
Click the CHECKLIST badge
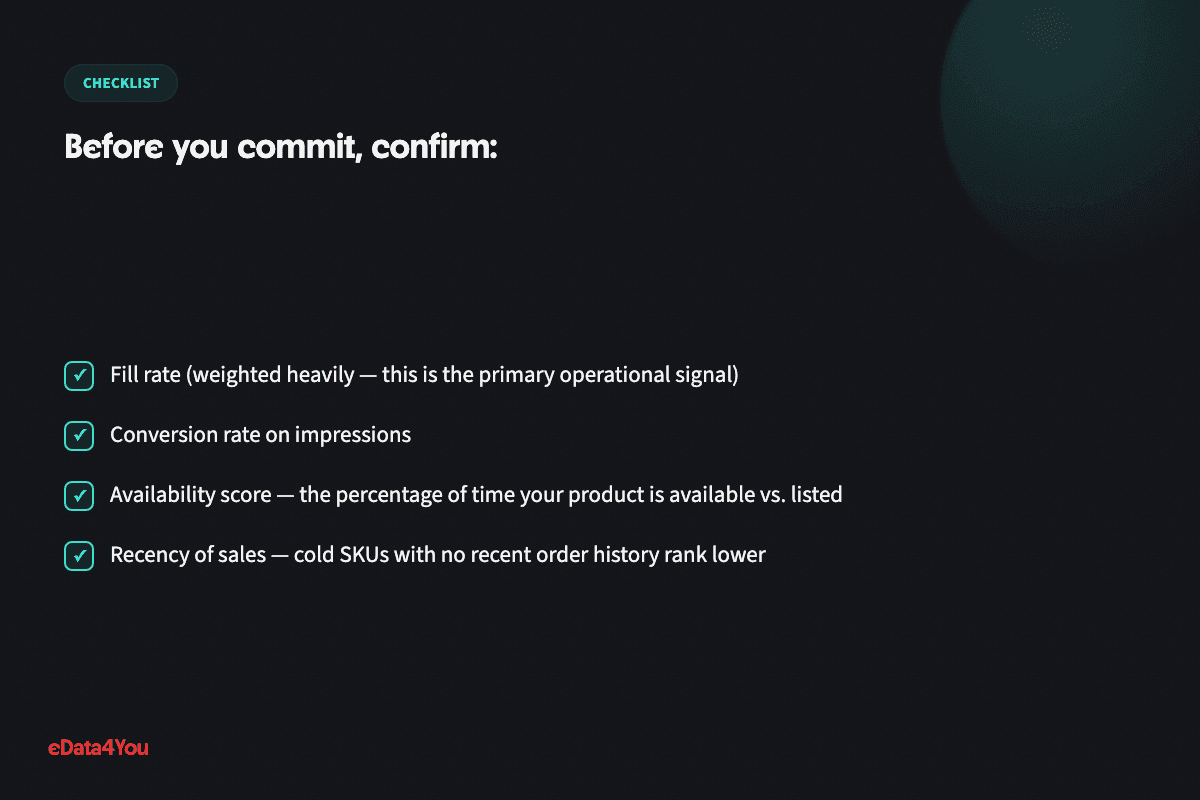(121, 83)
